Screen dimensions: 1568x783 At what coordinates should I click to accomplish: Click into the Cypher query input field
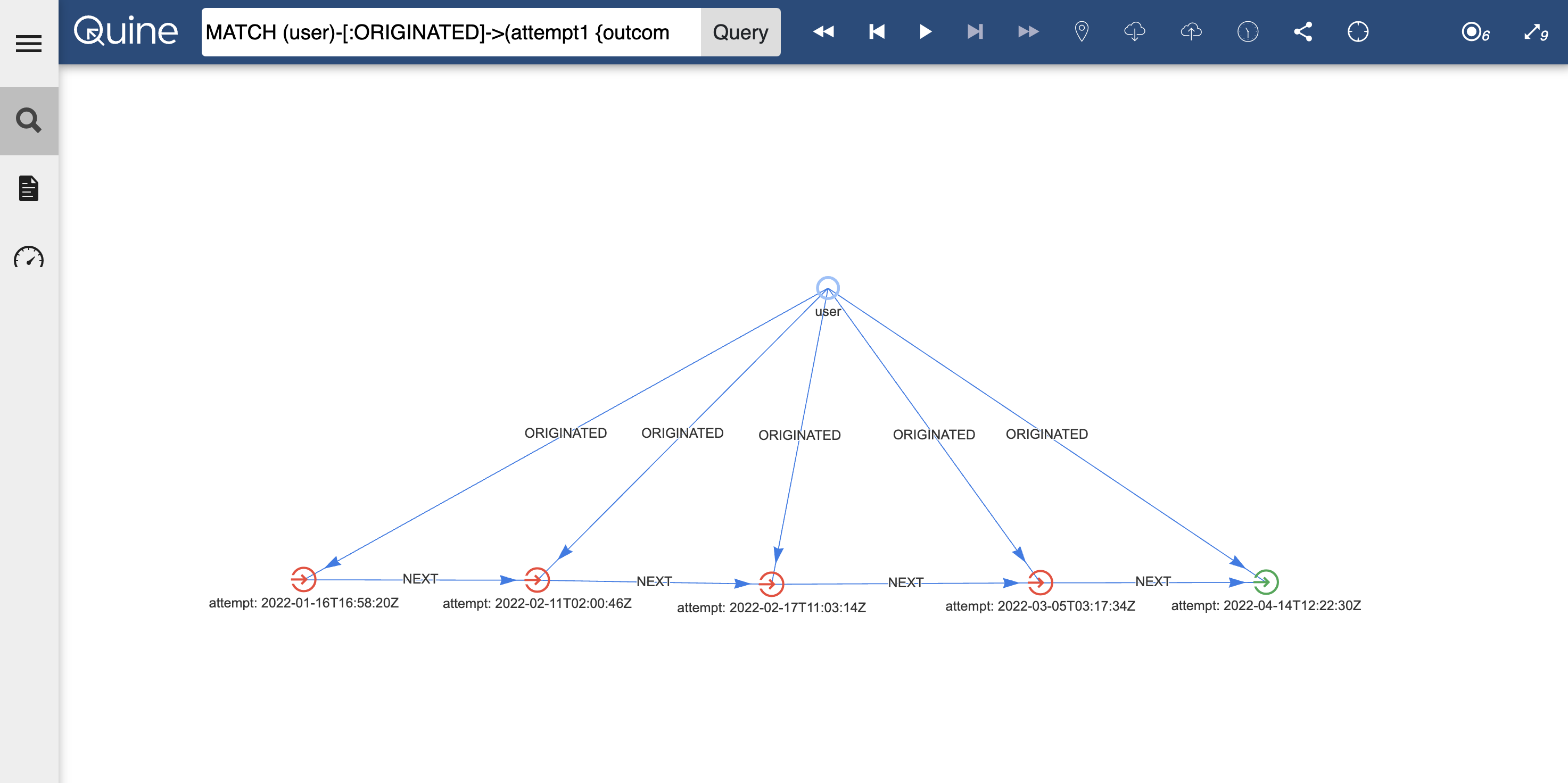[x=450, y=32]
